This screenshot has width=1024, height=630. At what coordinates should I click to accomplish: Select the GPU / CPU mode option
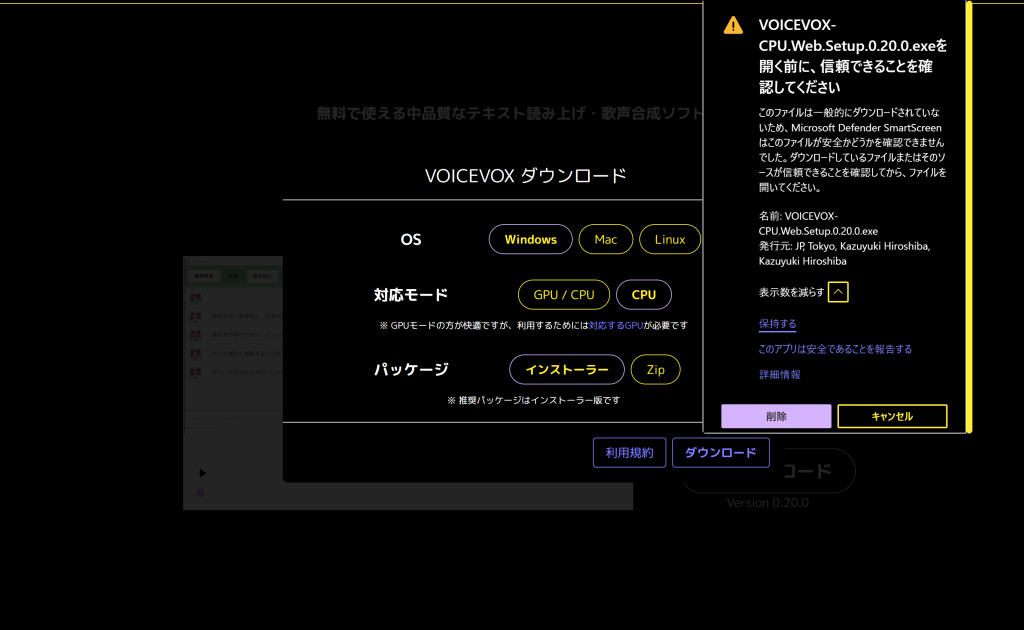click(x=563, y=295)
